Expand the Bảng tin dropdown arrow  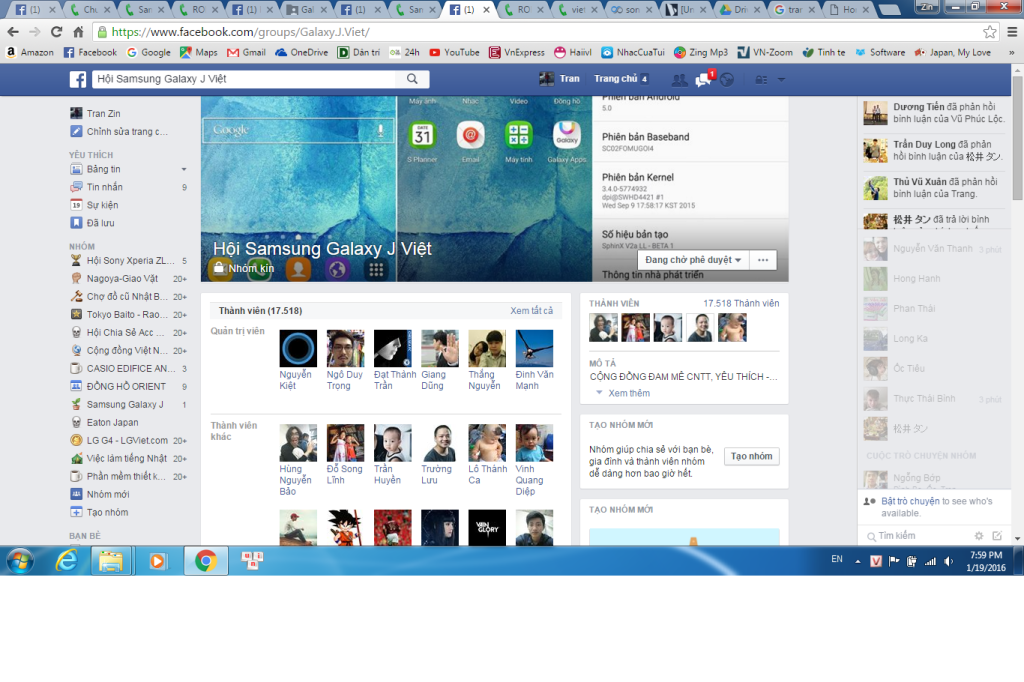click(184, 169)
